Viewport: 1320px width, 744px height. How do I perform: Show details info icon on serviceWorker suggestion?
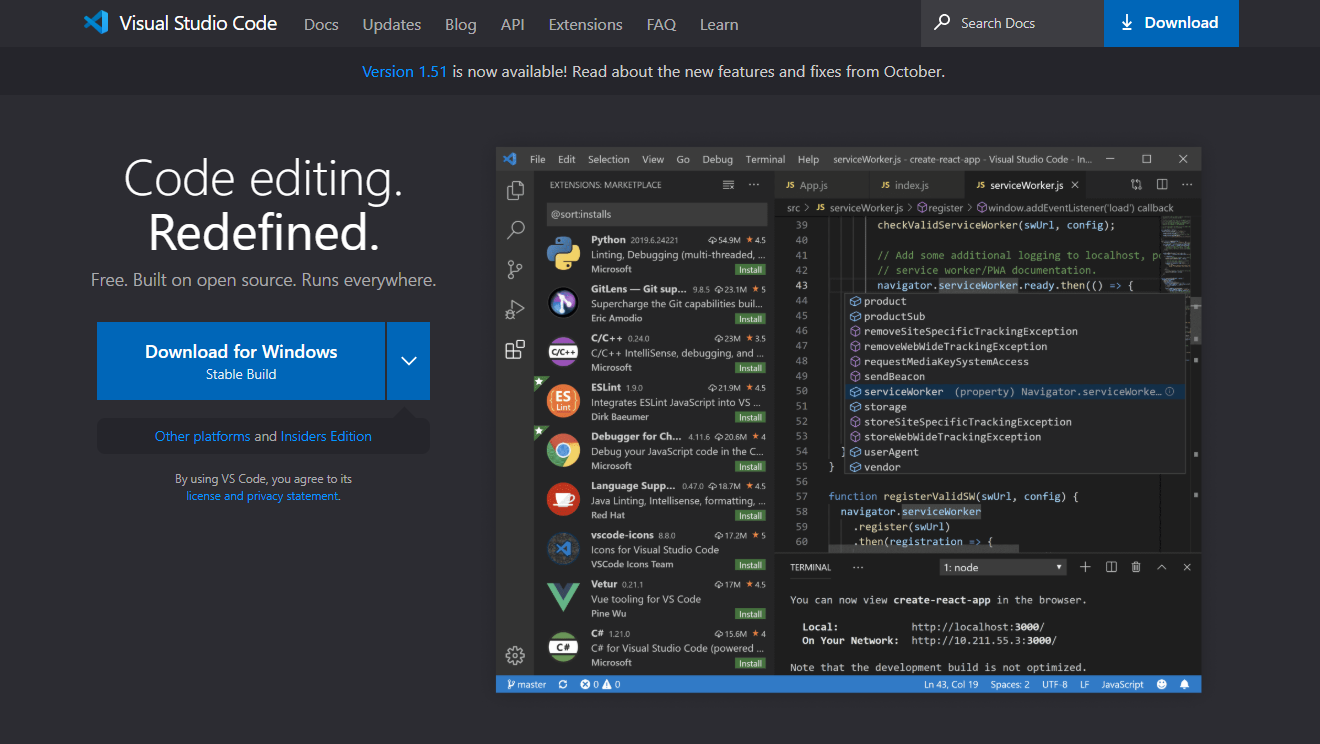[1170, 392]
